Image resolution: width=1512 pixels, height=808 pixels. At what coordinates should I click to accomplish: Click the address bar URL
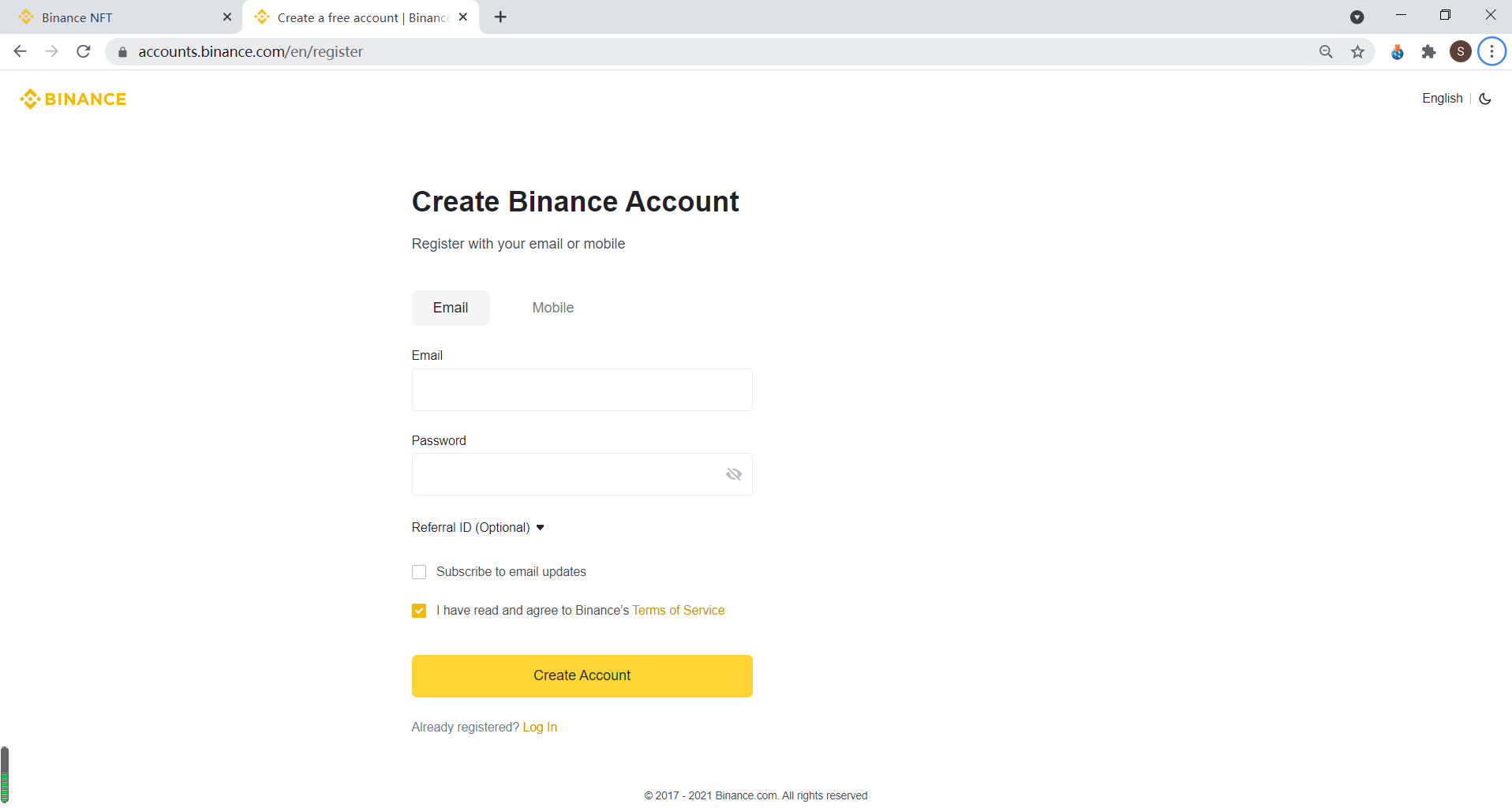[251, 52]
